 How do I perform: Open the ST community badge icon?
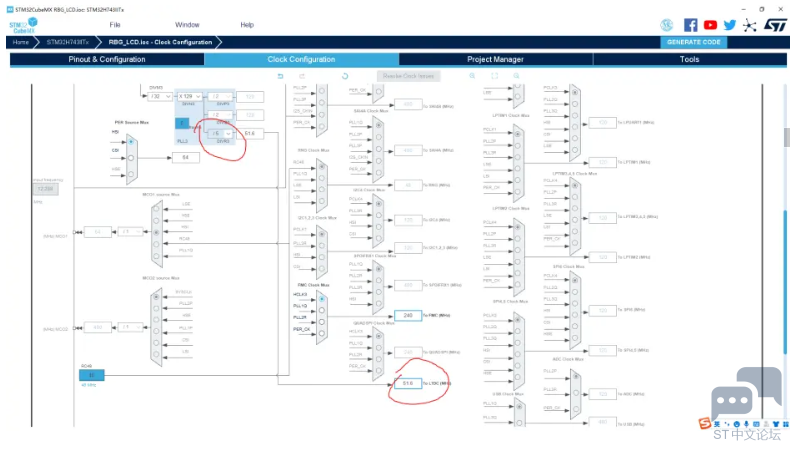tap(667, 25)
